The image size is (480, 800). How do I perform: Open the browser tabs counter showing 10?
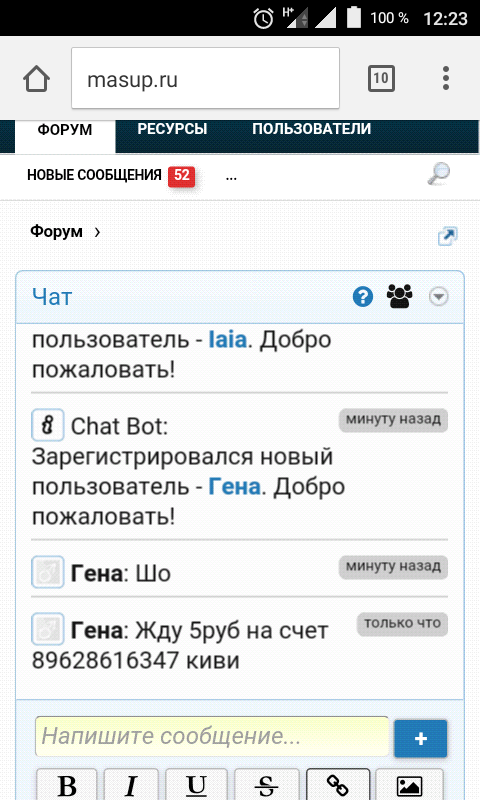381,79
